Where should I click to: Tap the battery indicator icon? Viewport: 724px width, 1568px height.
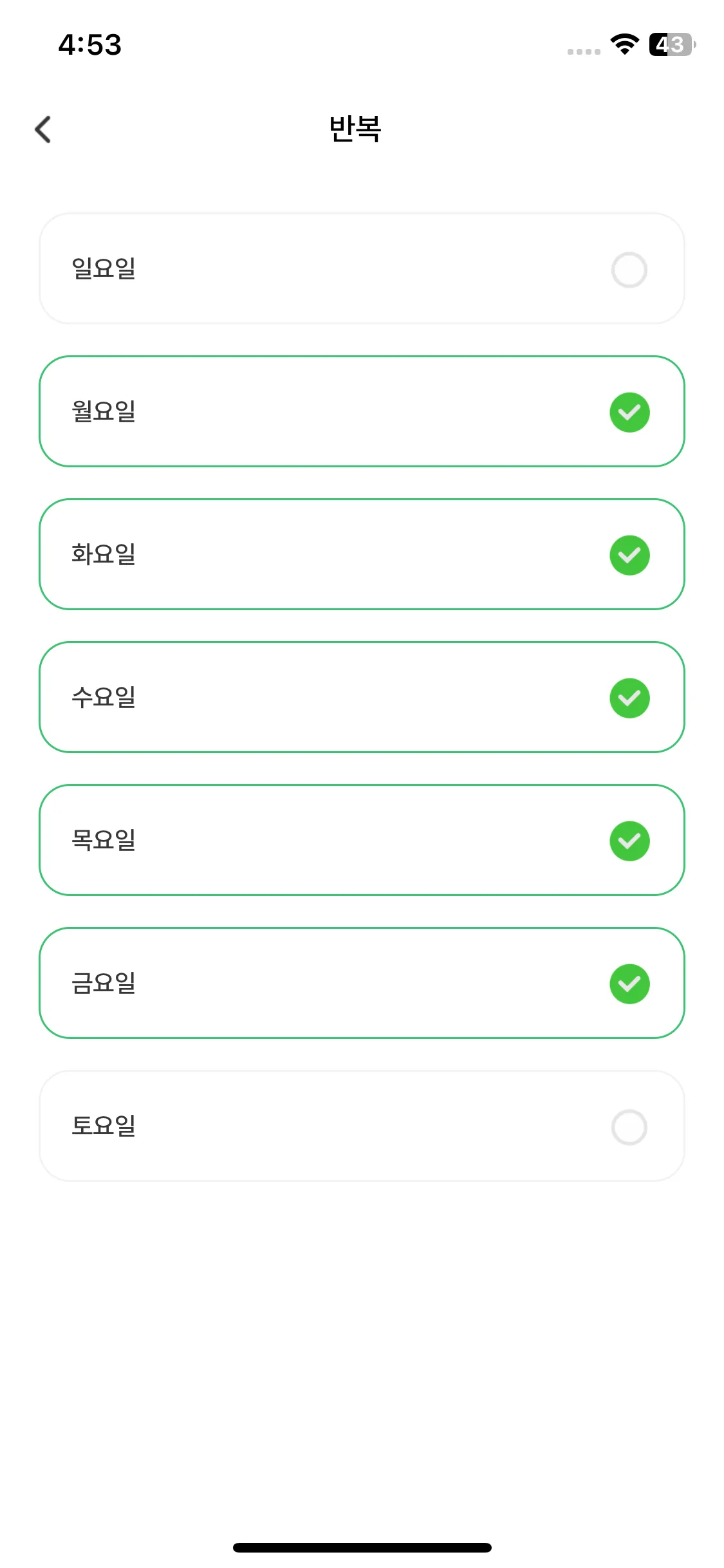[x=672, y=44]
